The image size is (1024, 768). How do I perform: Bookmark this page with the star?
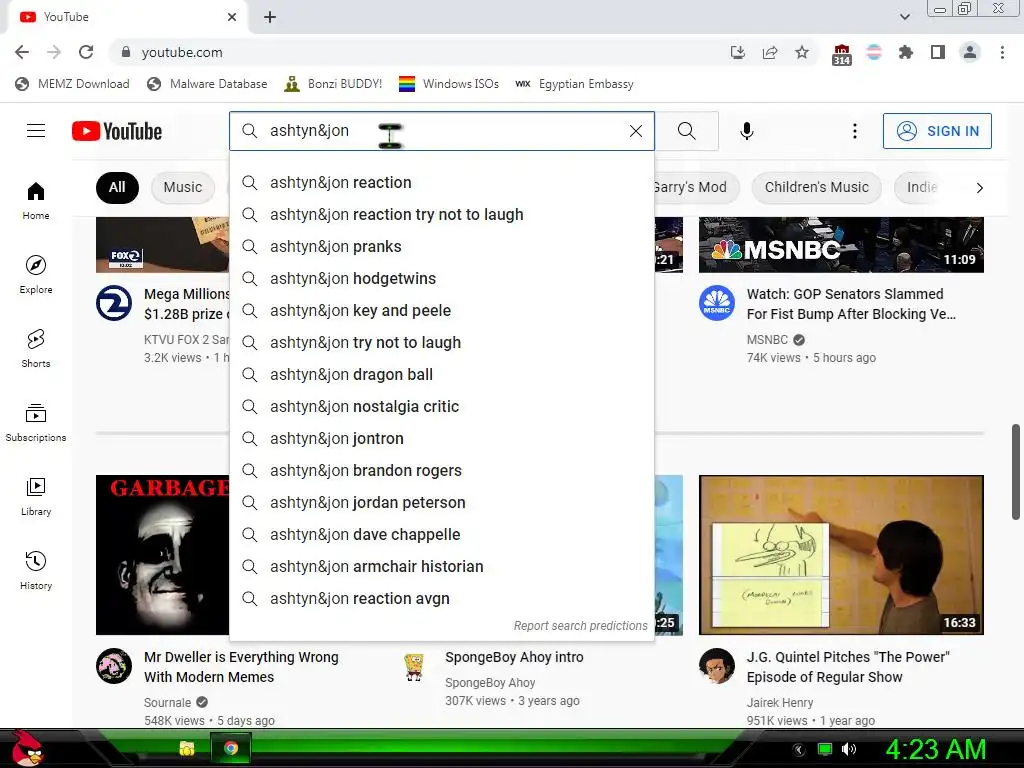coord(802,52)
